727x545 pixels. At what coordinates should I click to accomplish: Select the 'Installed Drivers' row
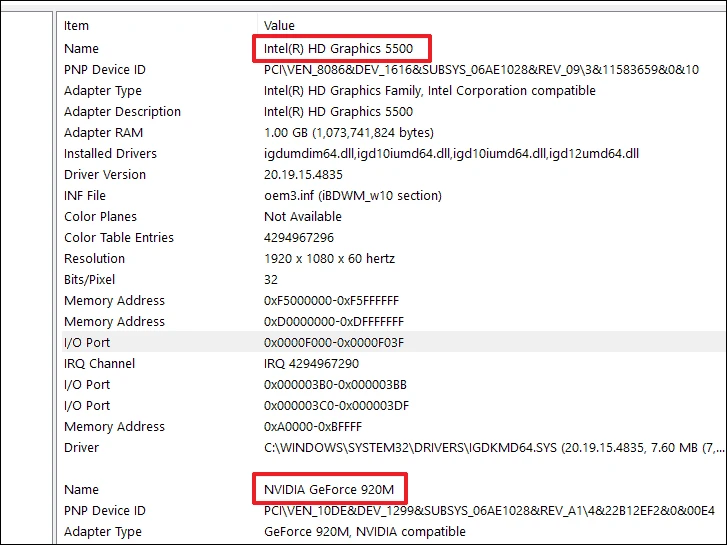pos(393,154)
